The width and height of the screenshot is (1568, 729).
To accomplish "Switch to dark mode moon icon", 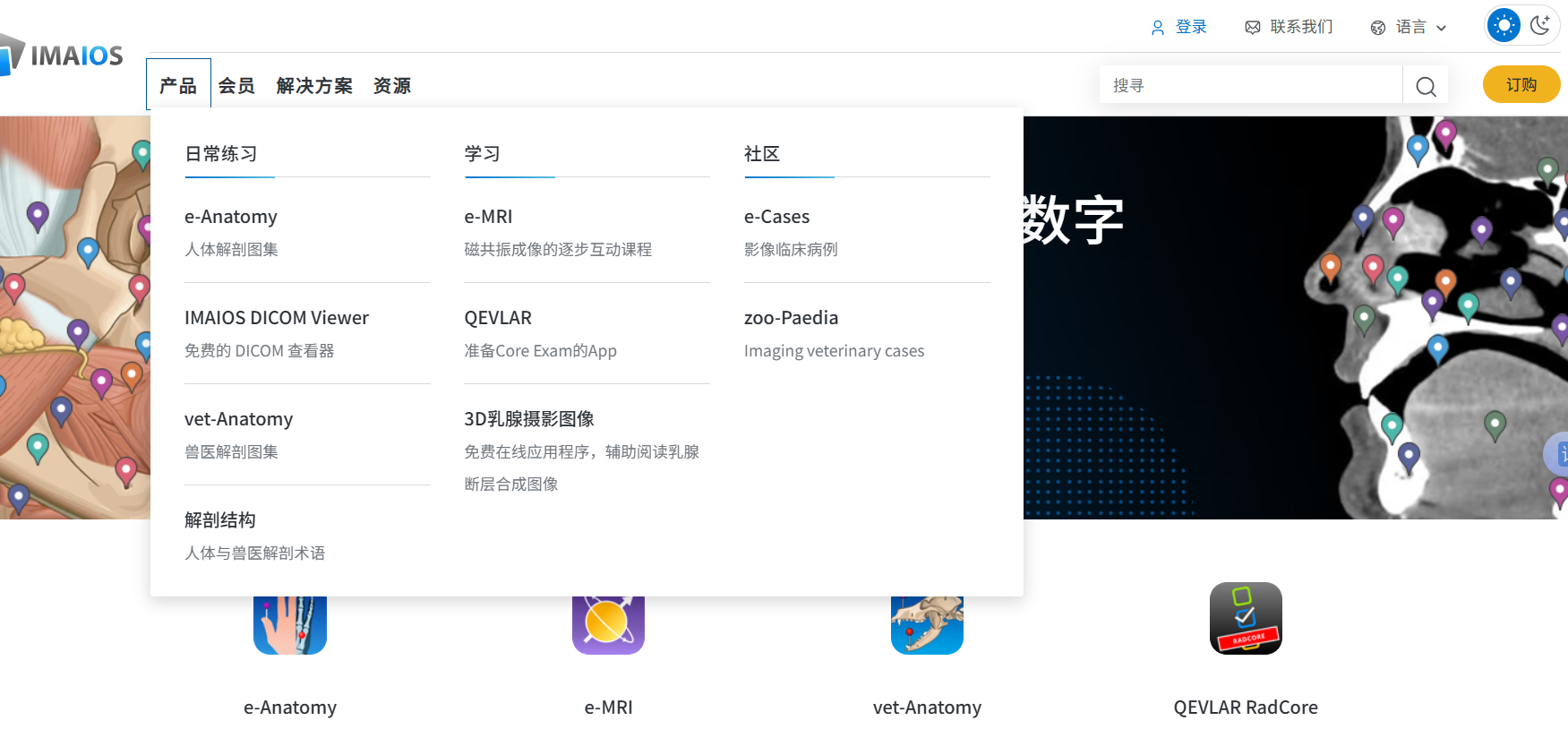I will [1540, 25].
